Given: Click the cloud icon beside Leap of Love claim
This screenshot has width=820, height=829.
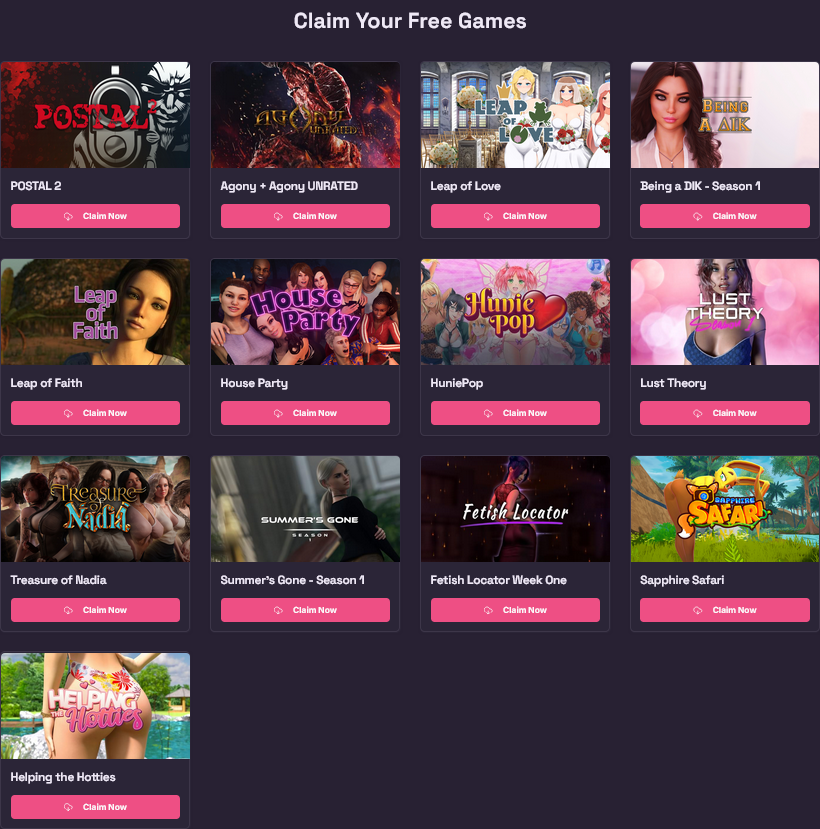Looking at the screenshot, I should click(488, 216).
